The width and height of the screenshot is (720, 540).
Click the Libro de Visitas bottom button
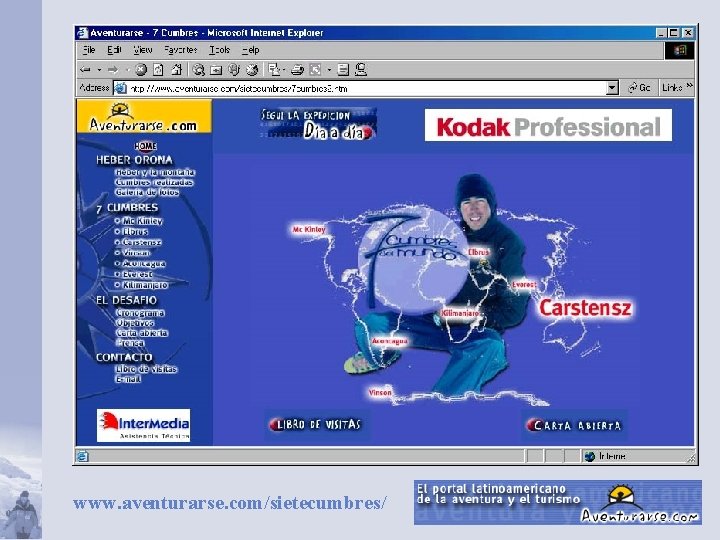click(x=316, y=425)
